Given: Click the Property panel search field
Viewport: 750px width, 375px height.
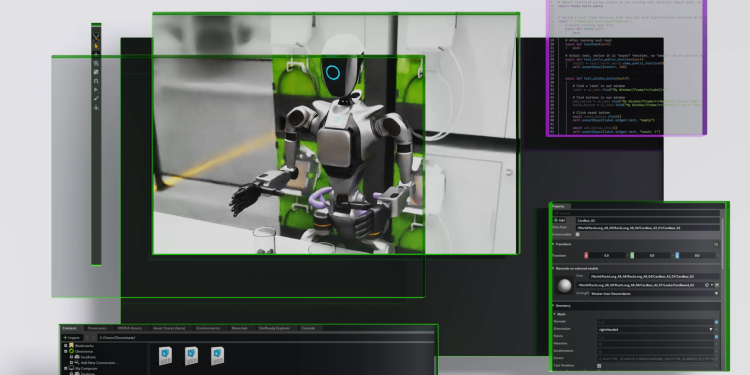Looking at the screenshot, I should pyautogui.click(x=636, y=213).
